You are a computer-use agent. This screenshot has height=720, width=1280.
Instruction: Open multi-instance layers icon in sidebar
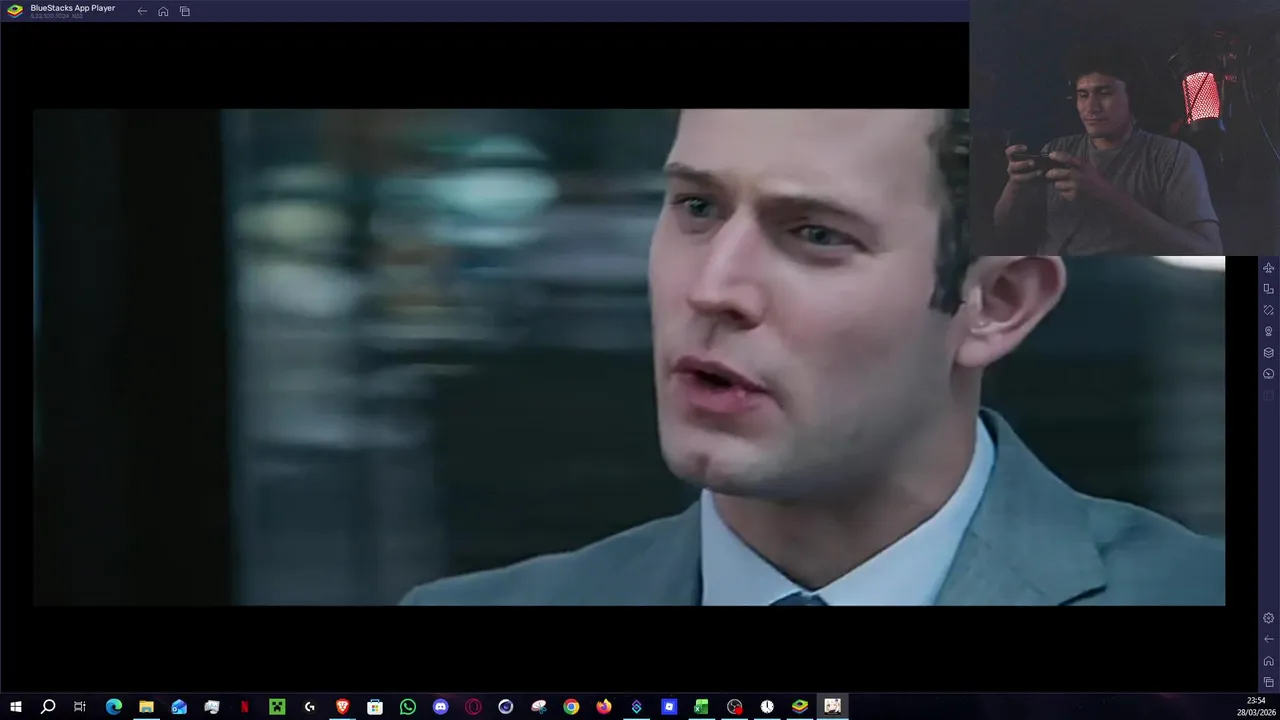pos(1268,352)
